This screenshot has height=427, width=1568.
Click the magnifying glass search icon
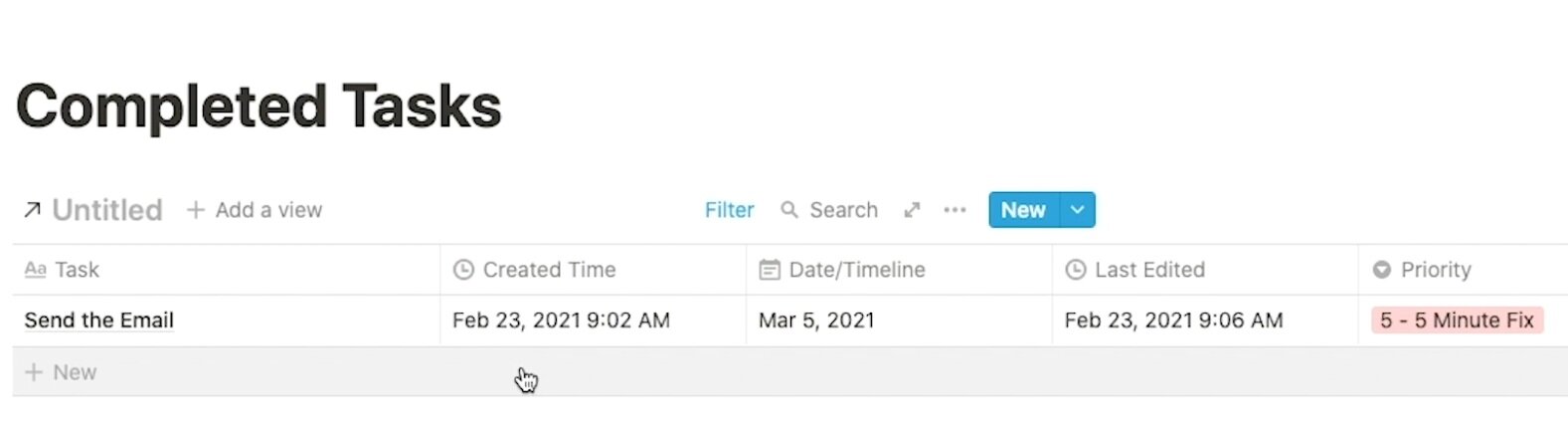pos(789,210)
